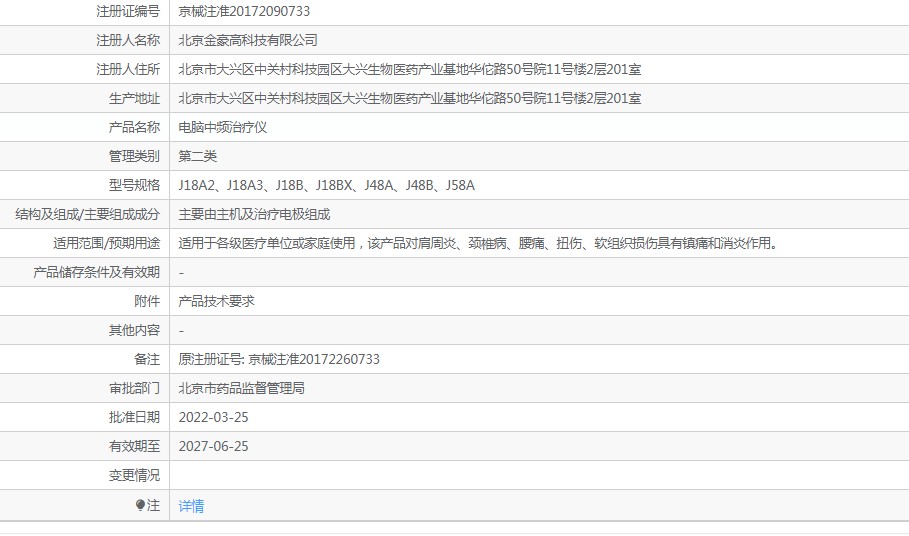Image resolution: width=909 pixels, height=536 pixels.
Task: Click the address value in 注册人住所 row
Action: [x=410, y=69]
